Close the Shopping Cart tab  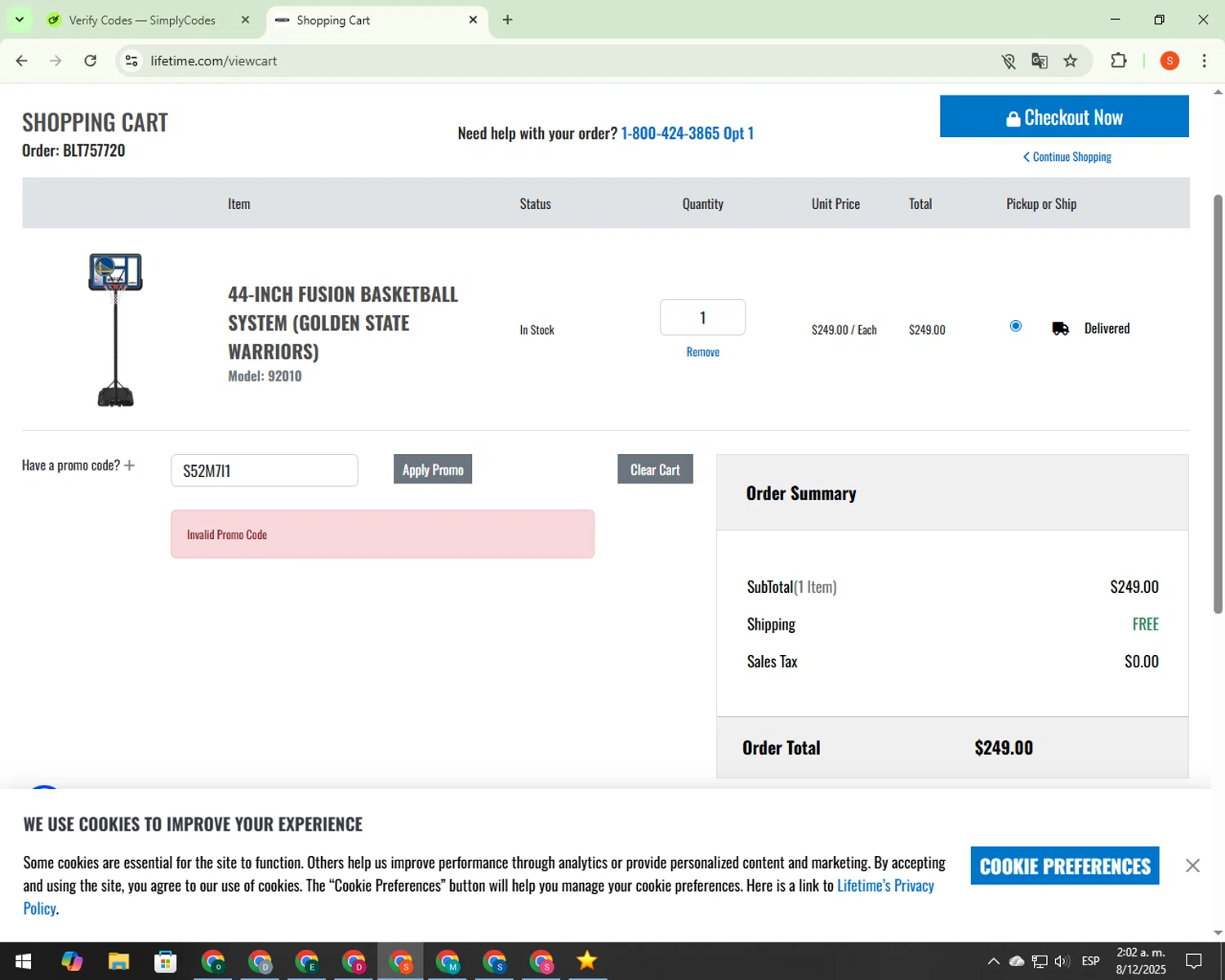[x=473, y=20]
